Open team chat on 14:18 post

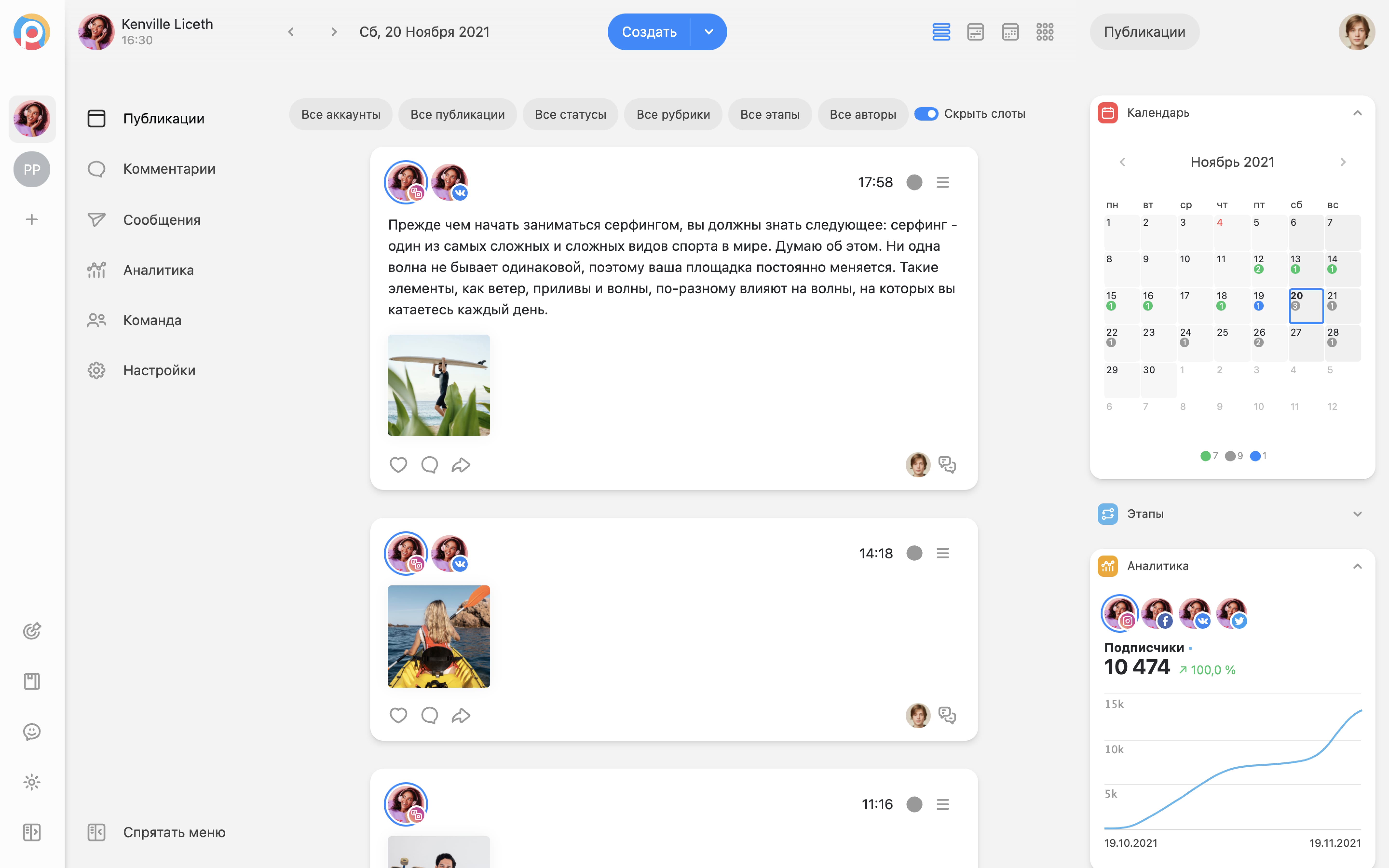tap(947, 715)
